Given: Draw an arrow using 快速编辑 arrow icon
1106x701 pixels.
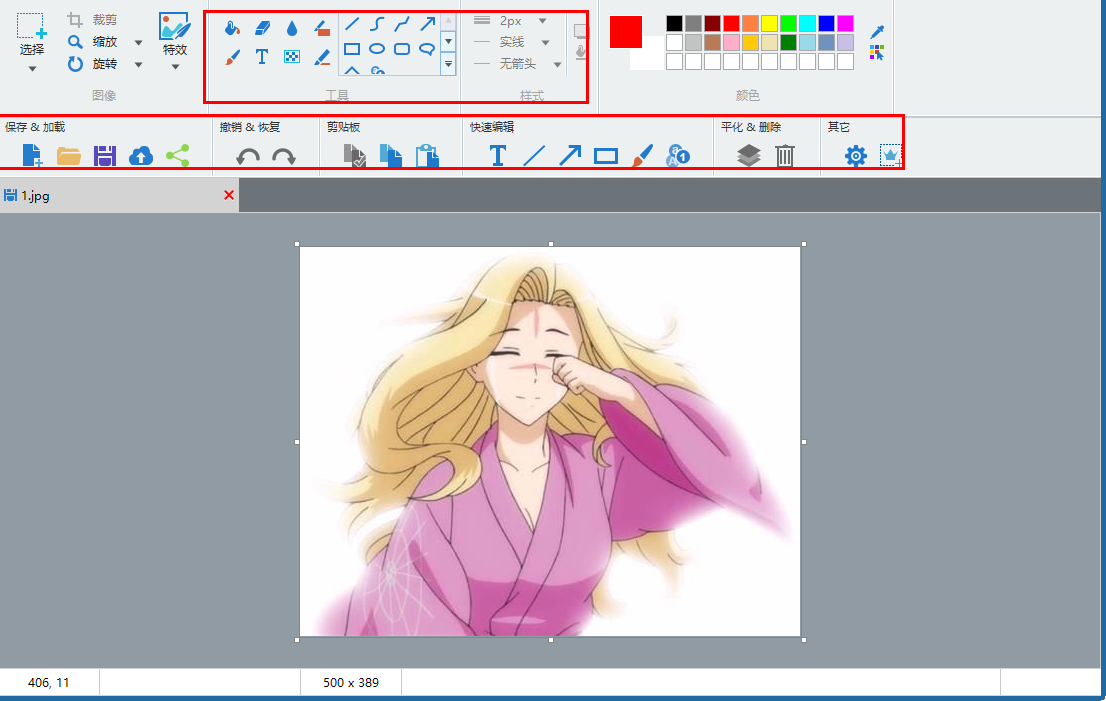Looking at the screenshot, I should [x=570, y=156].
